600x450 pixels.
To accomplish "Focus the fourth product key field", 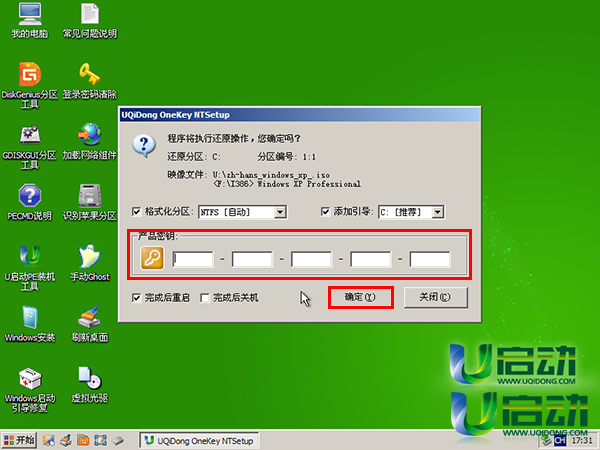I will tap(371, 259).
